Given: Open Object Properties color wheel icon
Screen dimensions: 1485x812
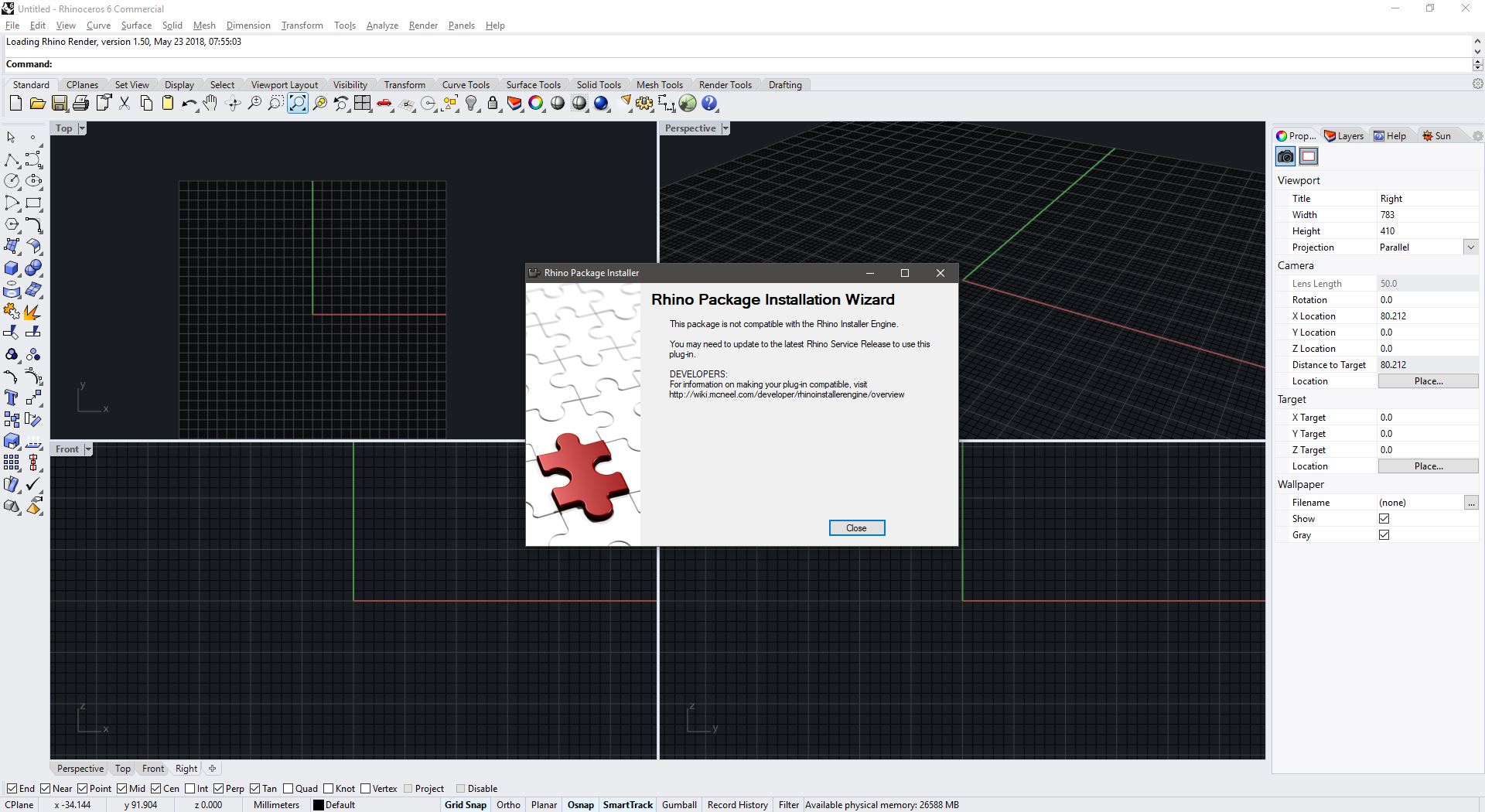Looking at the screenshot, I should tap(536, 104).
